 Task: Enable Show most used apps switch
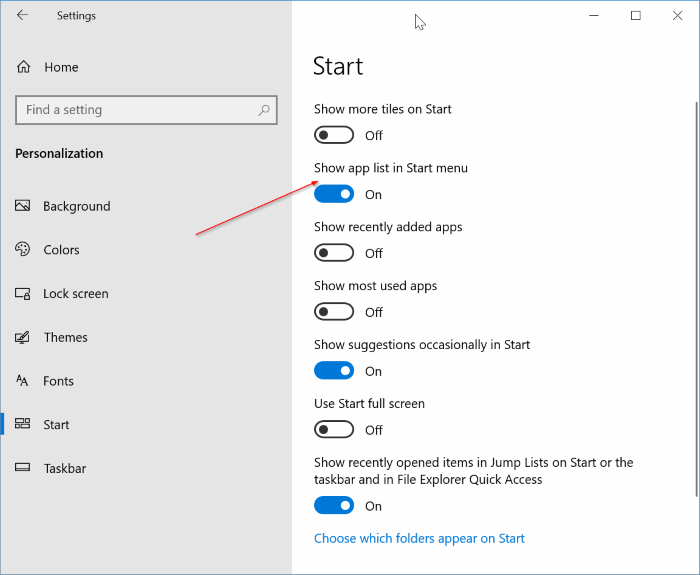click(334, 312)
